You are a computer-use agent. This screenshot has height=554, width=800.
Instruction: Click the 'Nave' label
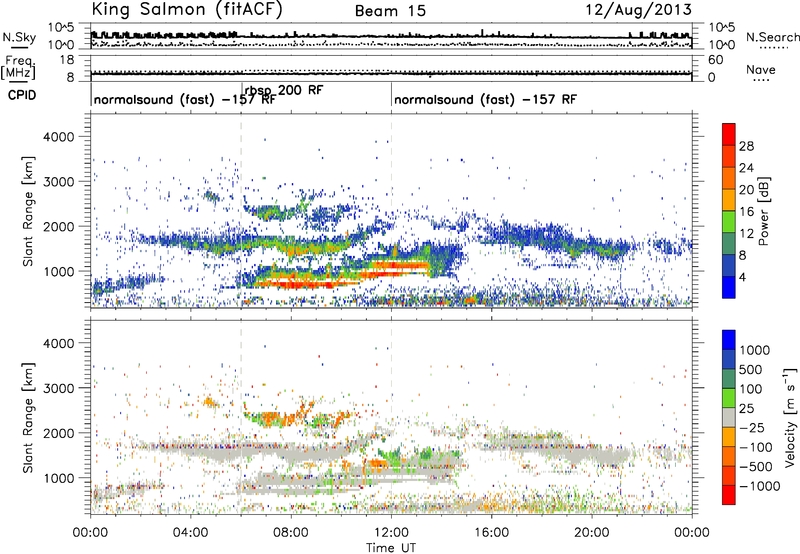pos(761,69)
